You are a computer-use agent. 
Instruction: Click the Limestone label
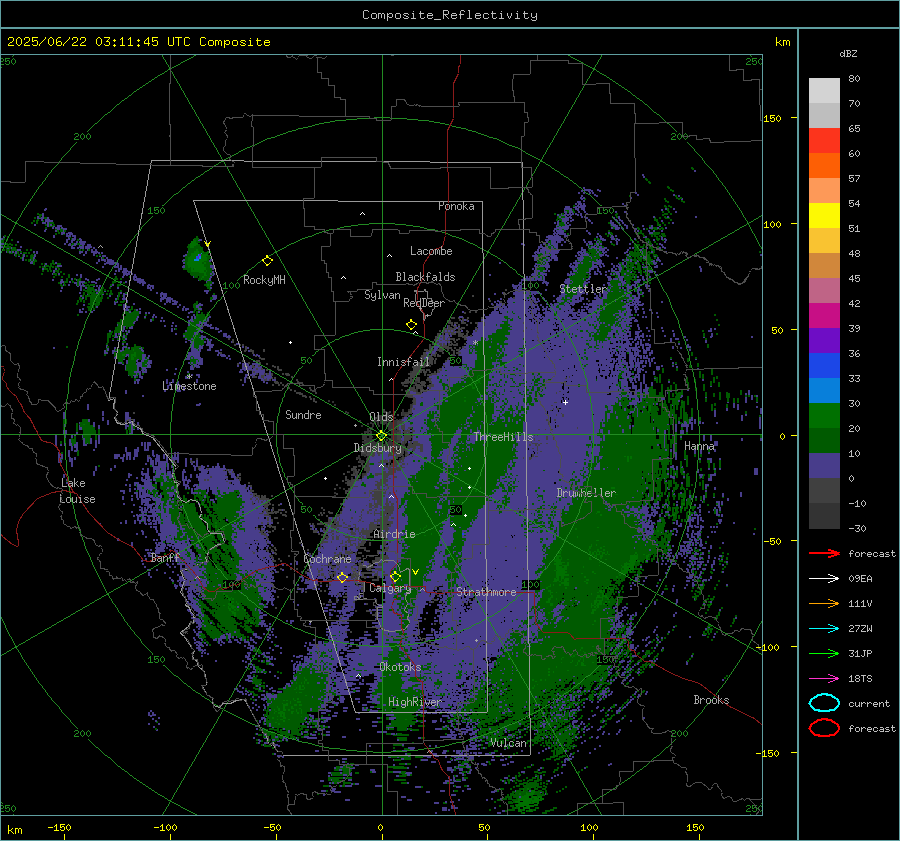189,386
